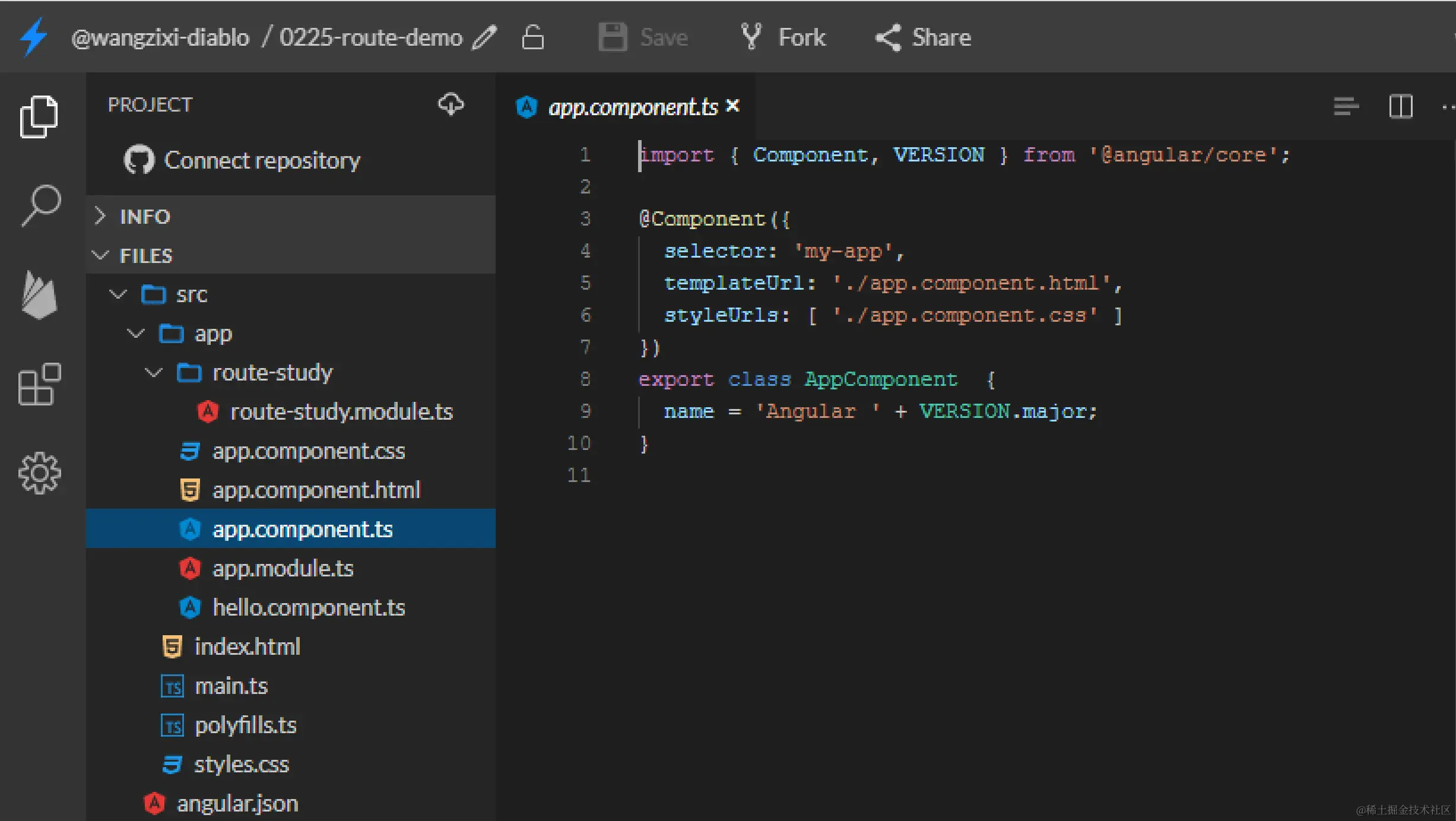Click the StackBlitz lightning bolt logo
This screenshot has width=1456, height=821.
33,37
